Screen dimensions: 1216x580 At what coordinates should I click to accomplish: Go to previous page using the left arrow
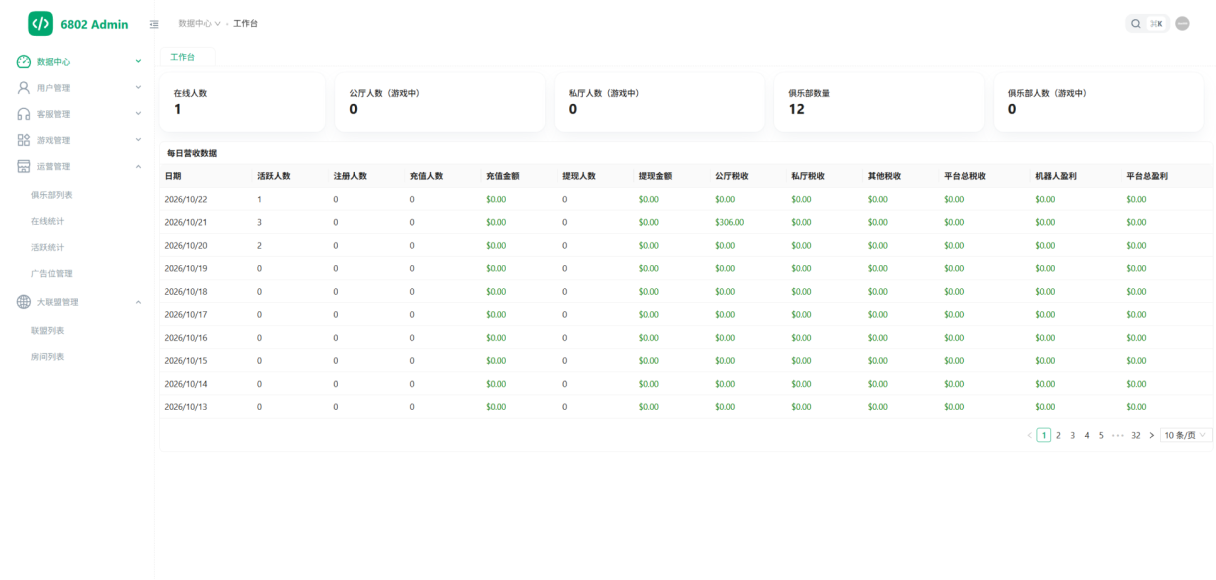tap(1030, 436)
